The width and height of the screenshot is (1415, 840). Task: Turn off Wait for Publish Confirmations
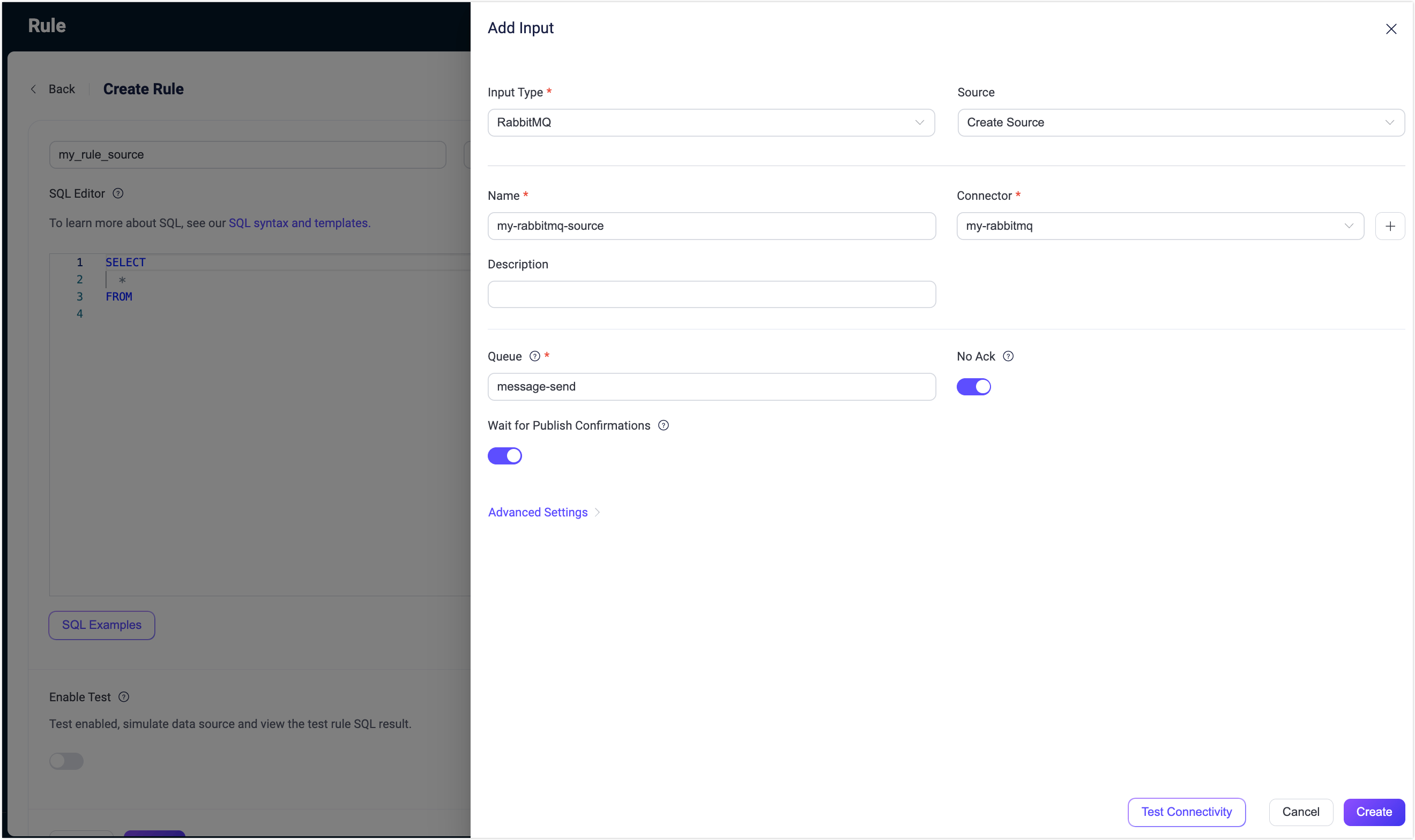pyautogui.click(x=504, y=456)
